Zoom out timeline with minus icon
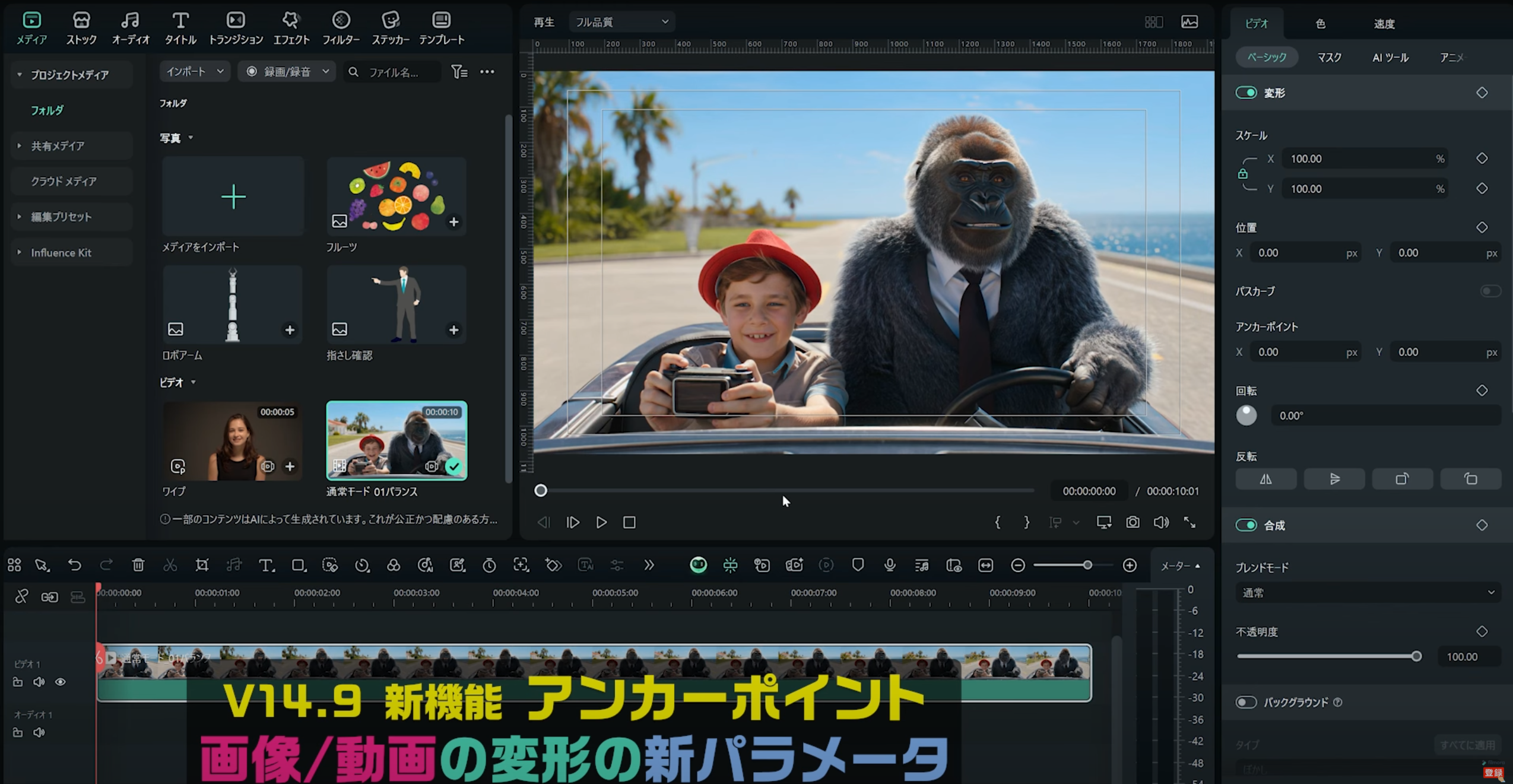This screenshot has height=784, width=1513. click(x=1017, y=565)
